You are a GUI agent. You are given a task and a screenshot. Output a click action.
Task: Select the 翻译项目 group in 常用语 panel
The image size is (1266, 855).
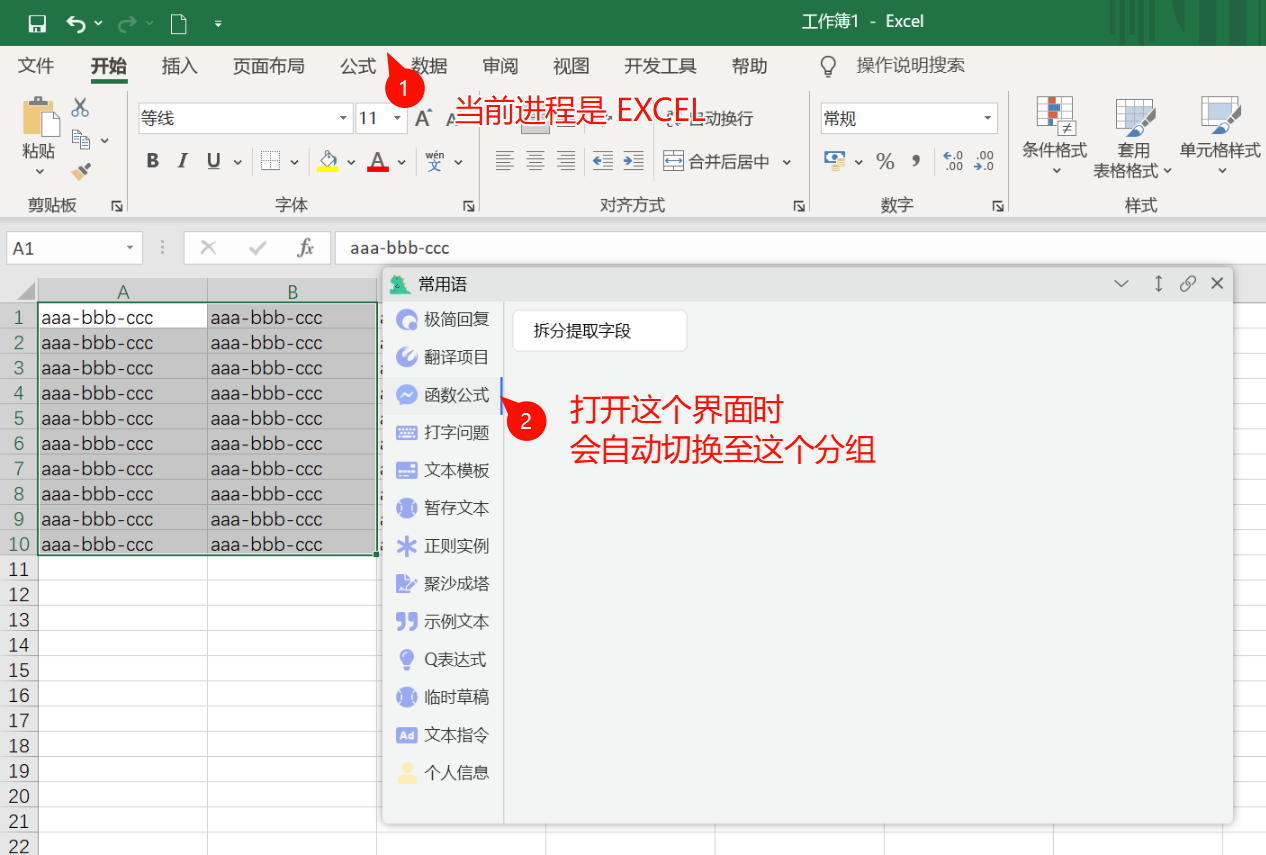pyautogui.click(x=443, y=357)
